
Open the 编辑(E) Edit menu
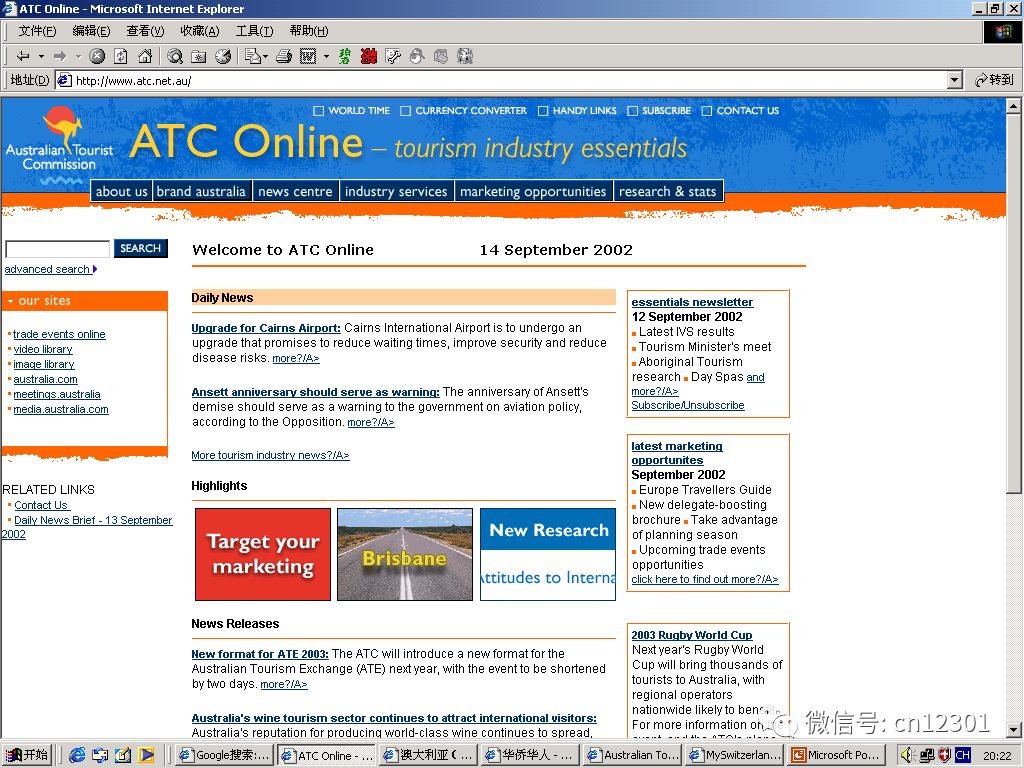(x=91, y=31)
